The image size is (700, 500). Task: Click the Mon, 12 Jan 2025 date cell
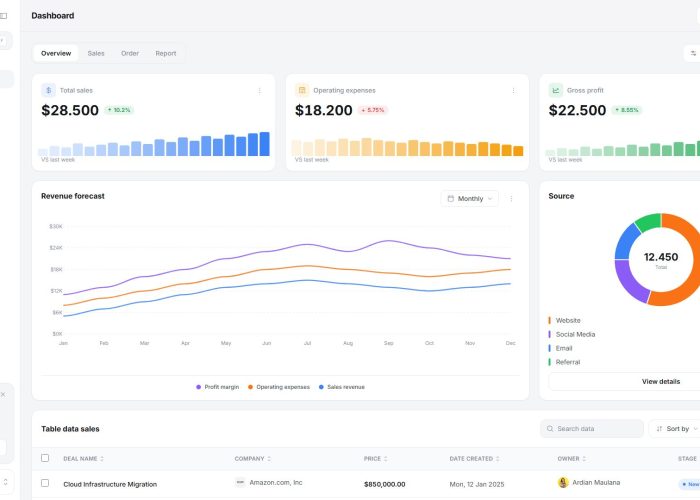click(x=477, y=484)
